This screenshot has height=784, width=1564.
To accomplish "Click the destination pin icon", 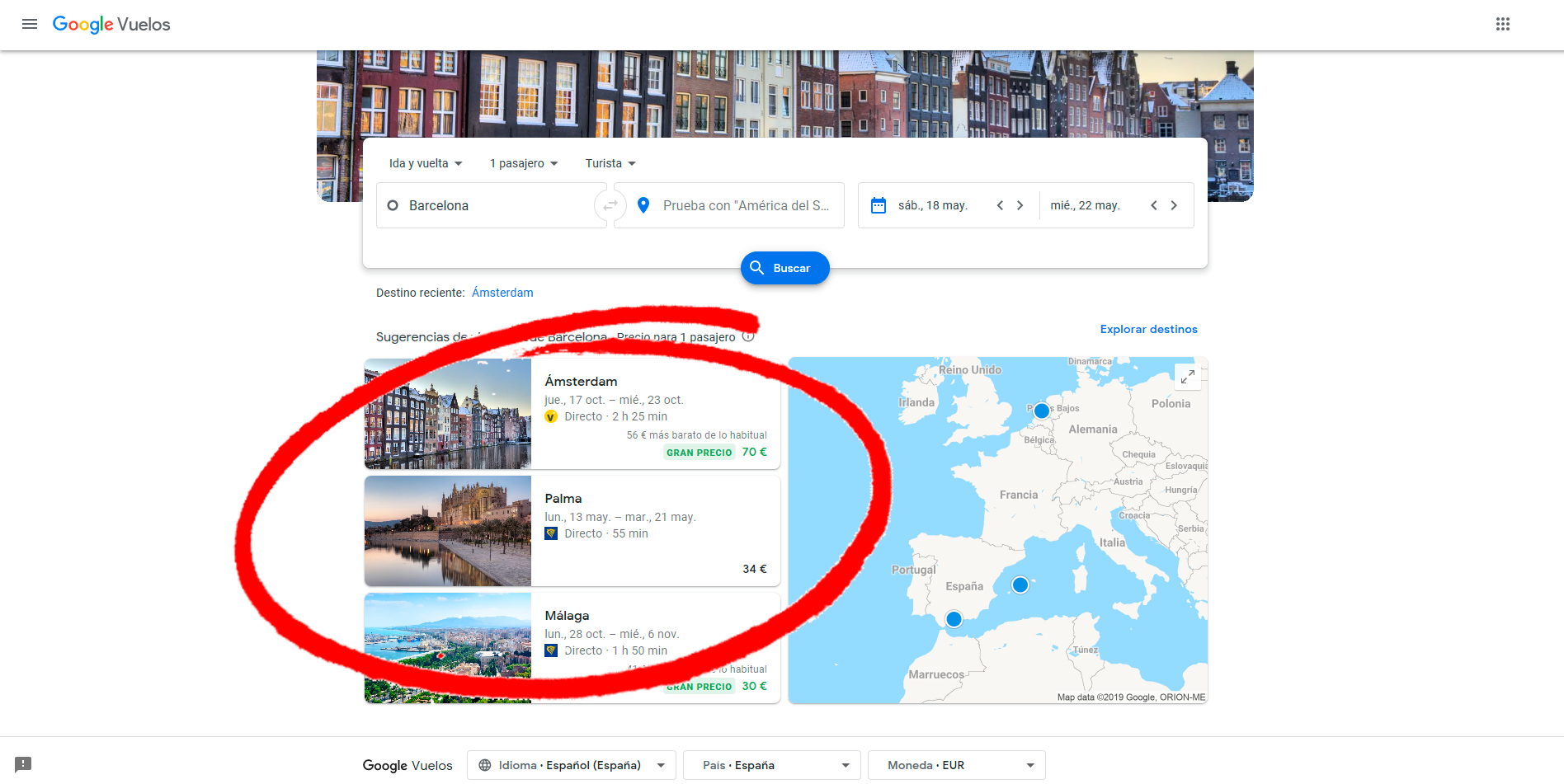I will pos(643,205).
